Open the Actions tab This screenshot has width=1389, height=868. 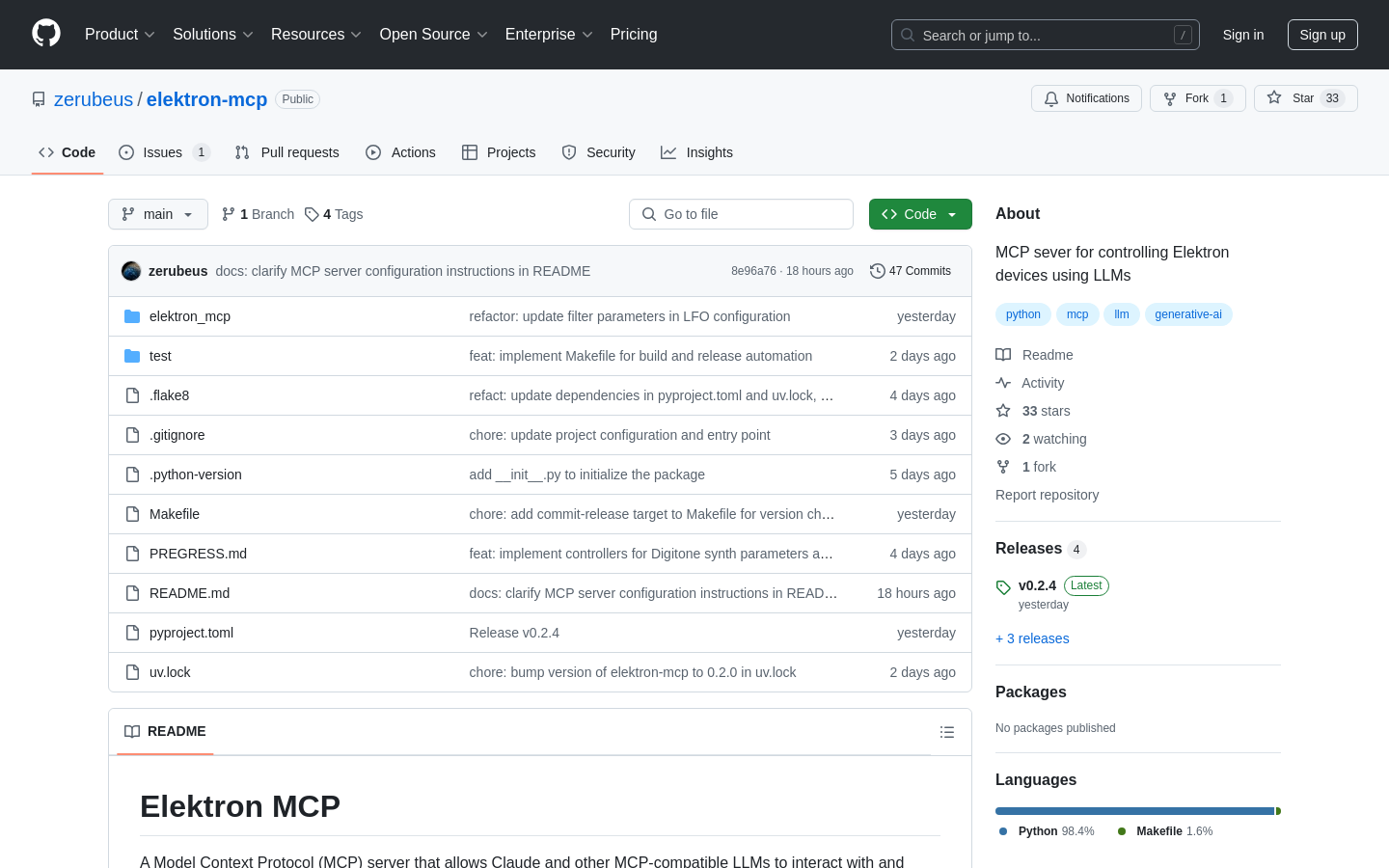[x=400, y=152]
